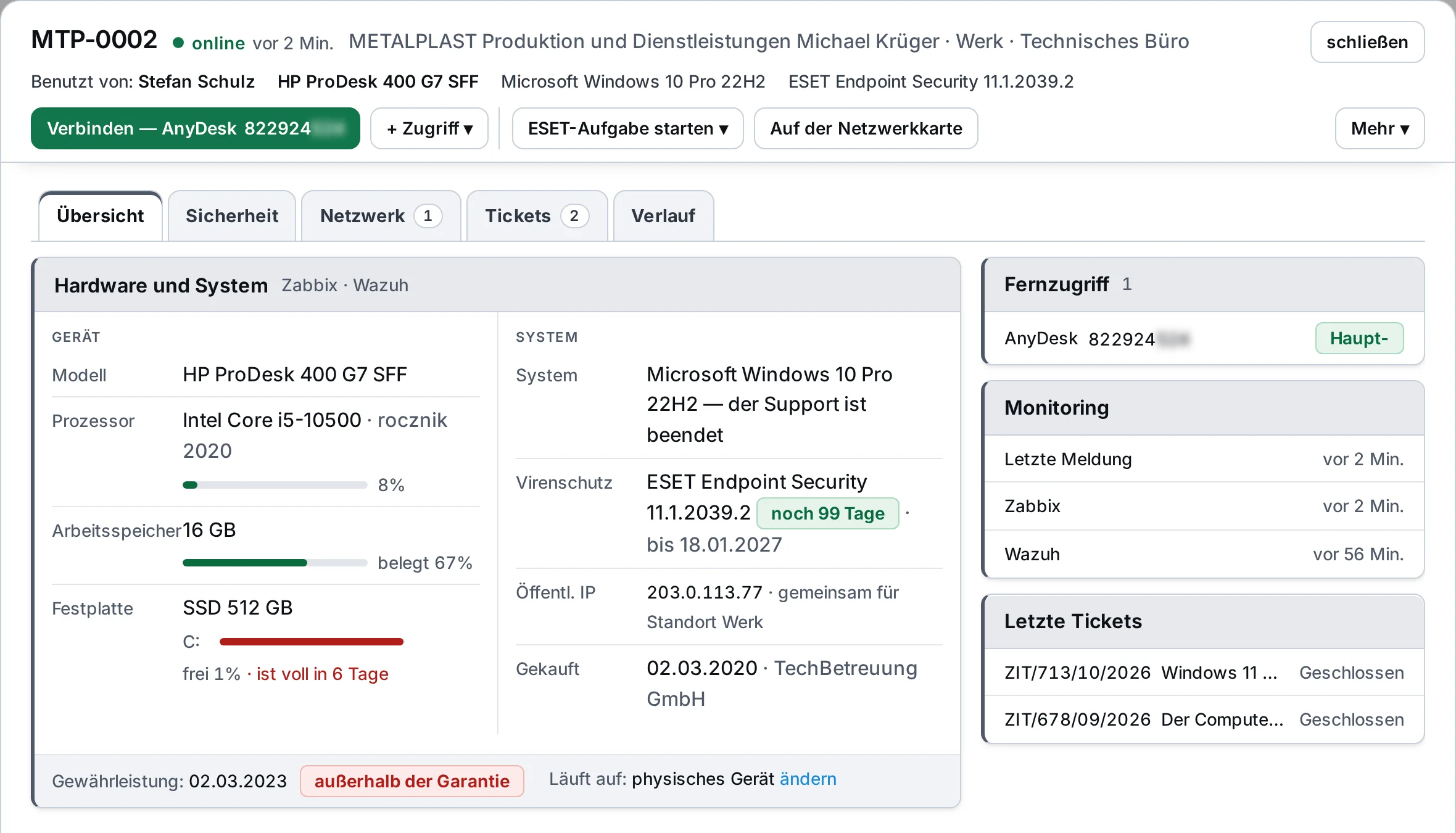Select the AnyDesk 822924 remote access row
1456x833 pixels.
click(x=1204, y=338)
